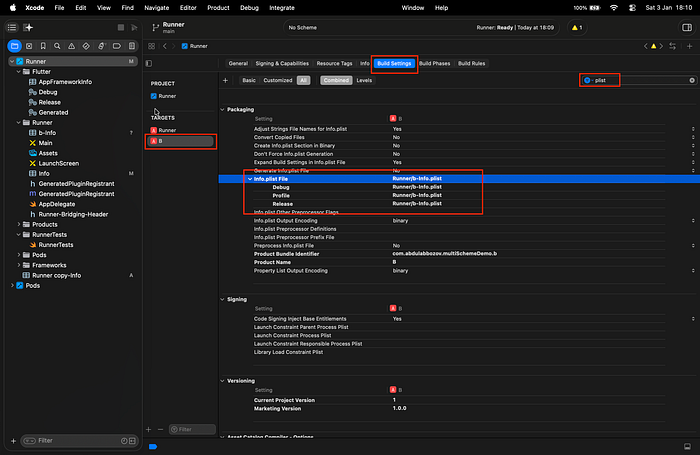This screenshot has height=455, width=700.
Task: Stop the running scheme
Action: (x=121, y=28)
